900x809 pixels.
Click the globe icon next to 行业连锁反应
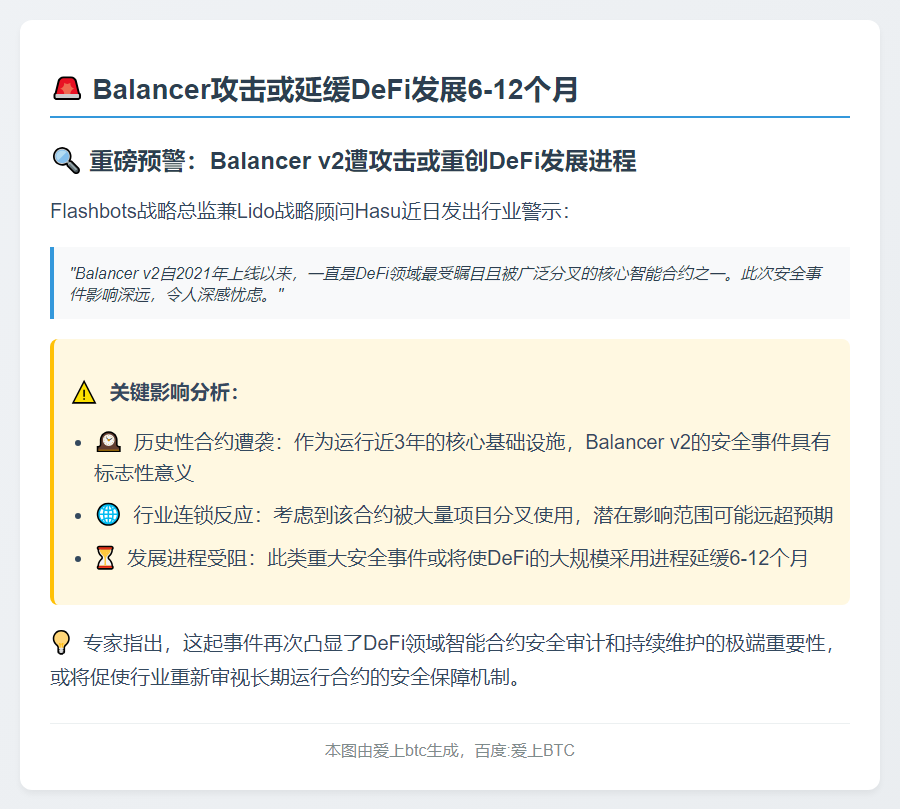click(x=104, y=513)
